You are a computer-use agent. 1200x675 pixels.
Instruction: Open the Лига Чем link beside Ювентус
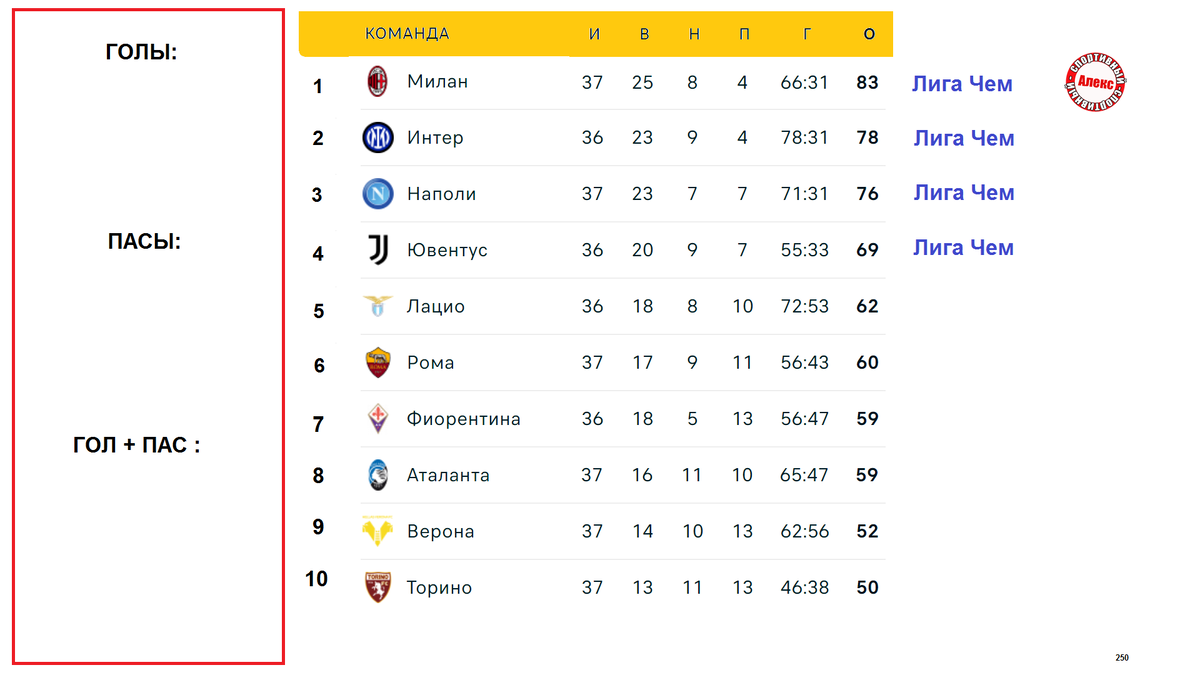point(963,247)
